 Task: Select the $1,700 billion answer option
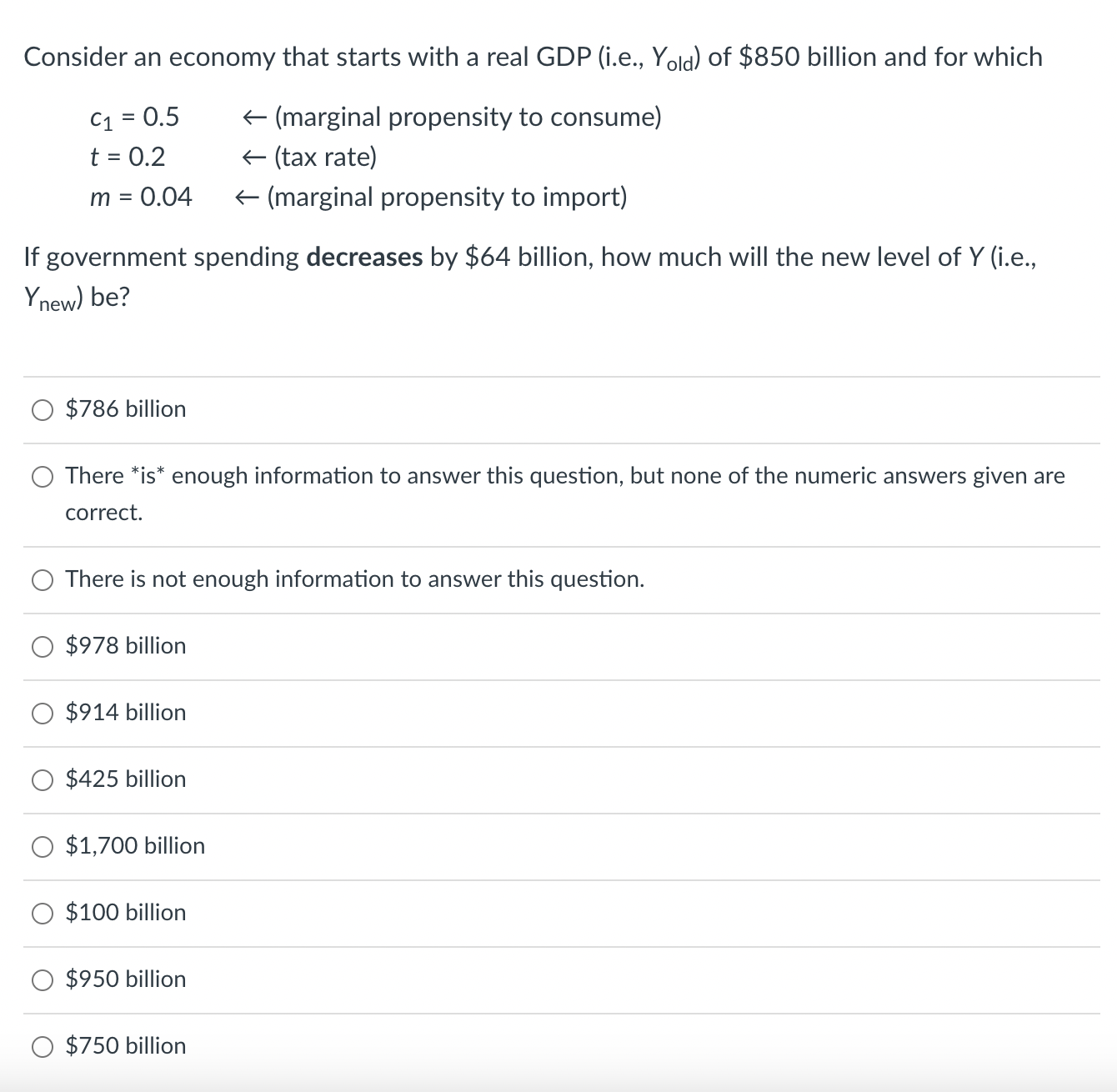click(42, 845)
